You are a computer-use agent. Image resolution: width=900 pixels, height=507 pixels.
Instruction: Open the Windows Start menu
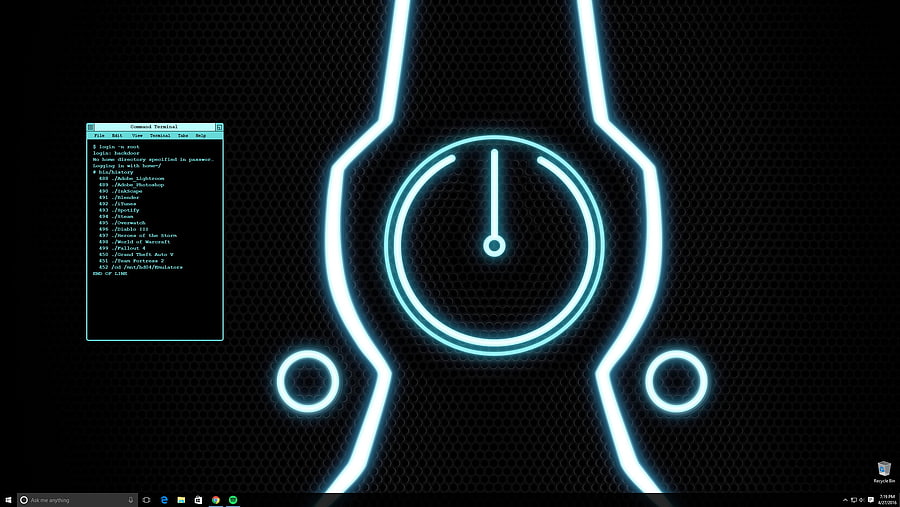click(8, 500)
